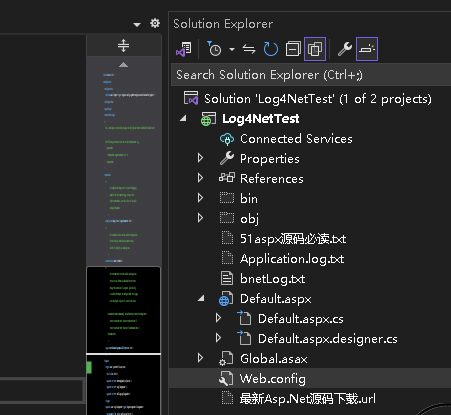Click the Default.aspx.cs file icon
This screenshot has height=415, width=451.
click(x=244, y=318)
